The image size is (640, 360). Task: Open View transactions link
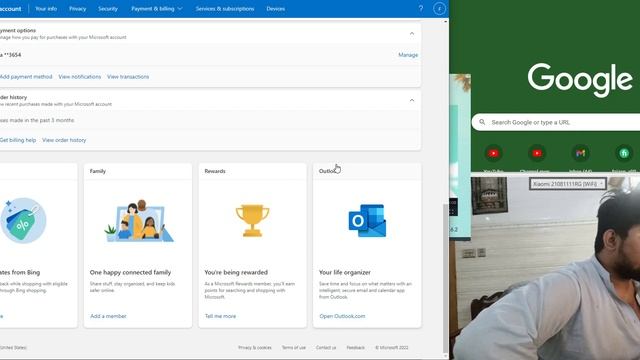(128, 77)
